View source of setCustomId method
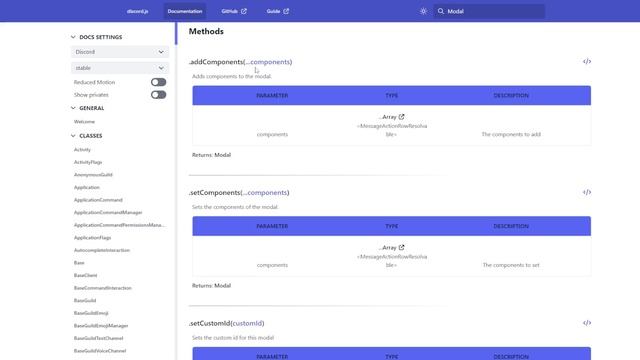The height and width of the screenshot is (360, 640). 587,323
